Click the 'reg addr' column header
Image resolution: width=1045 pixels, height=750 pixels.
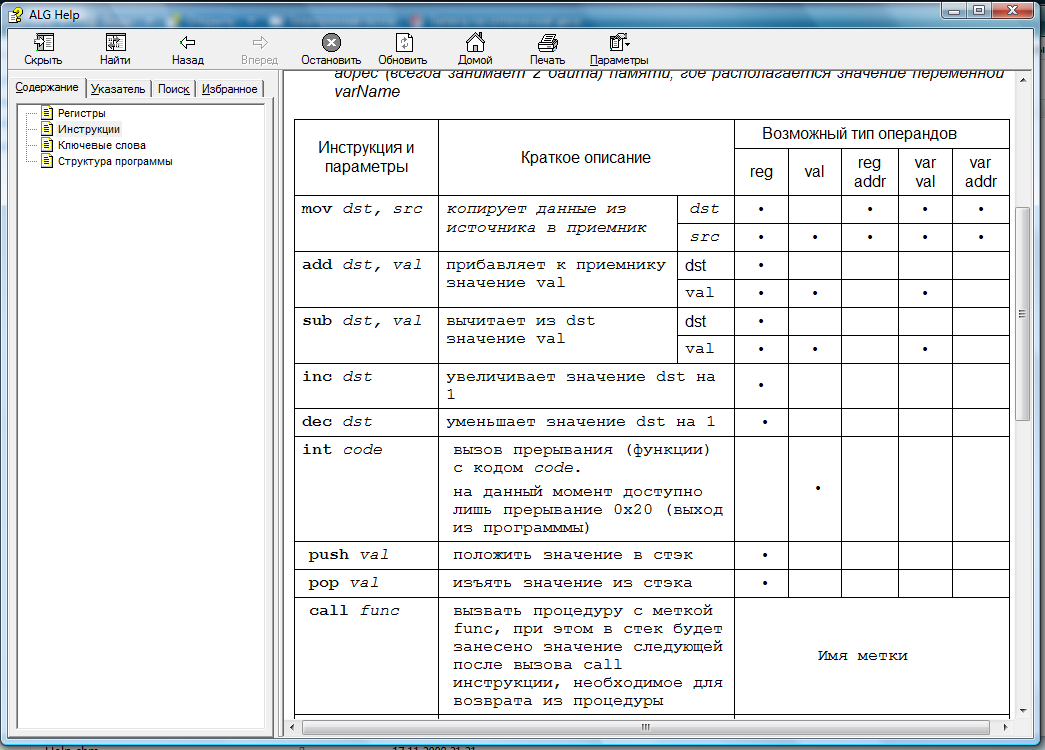click(x=869, y=172)
